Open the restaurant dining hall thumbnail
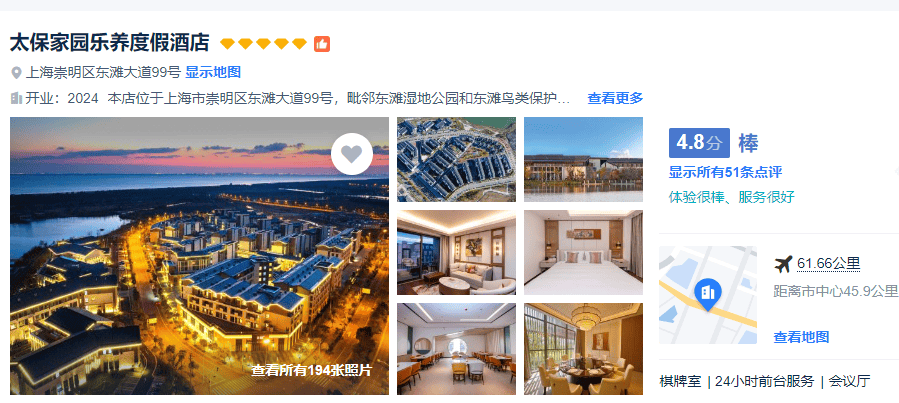The width and height of the screenshot is (899, 403). coord(456,349)
